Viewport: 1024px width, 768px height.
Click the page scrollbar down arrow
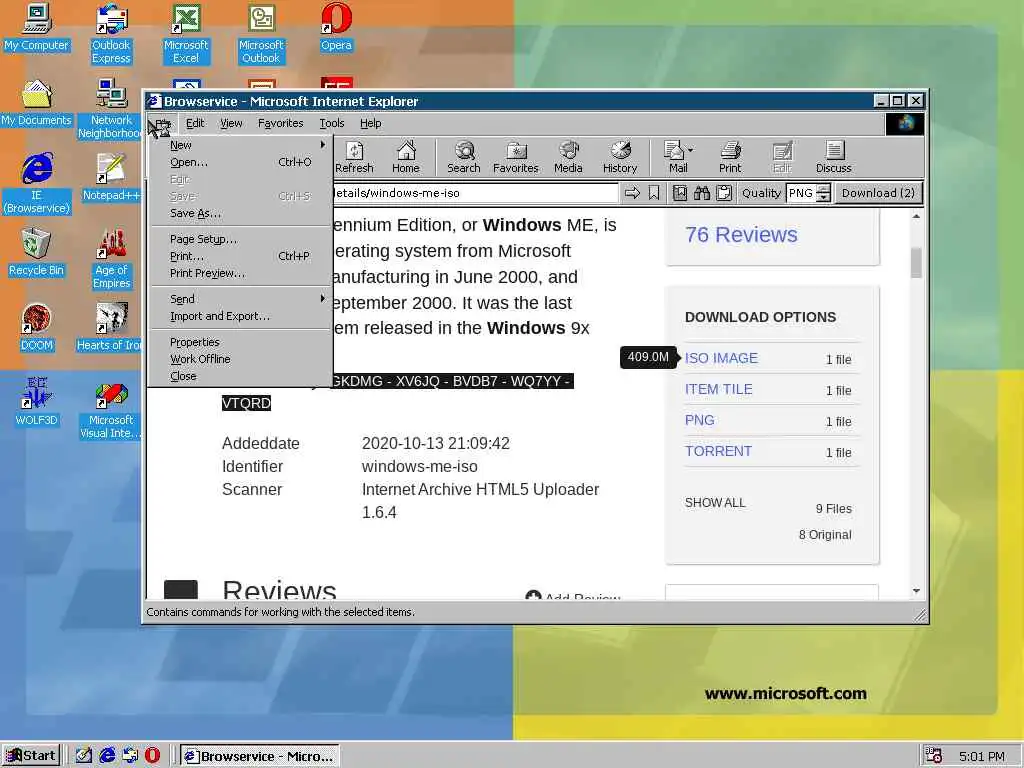pyautogui.click(x=916, y=591)
